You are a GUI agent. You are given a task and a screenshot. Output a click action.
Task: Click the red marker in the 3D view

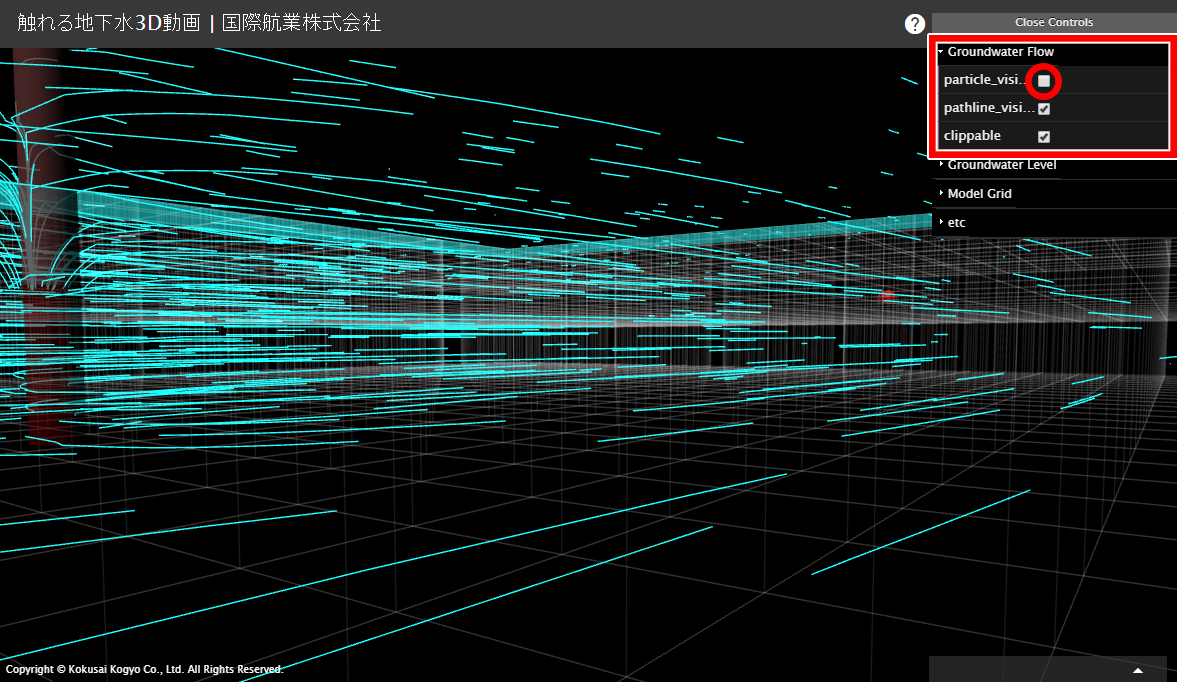pyautogui.click(x=887, y=297)
